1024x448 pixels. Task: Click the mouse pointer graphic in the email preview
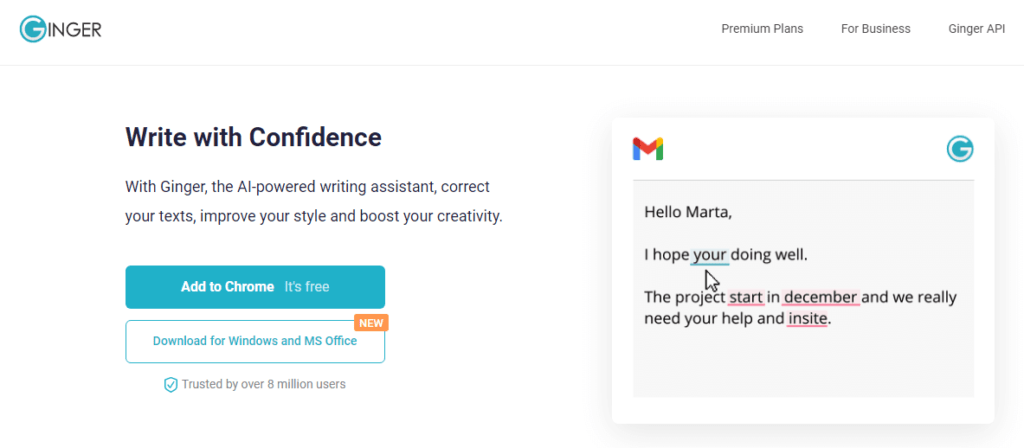[x=712, y=280]
